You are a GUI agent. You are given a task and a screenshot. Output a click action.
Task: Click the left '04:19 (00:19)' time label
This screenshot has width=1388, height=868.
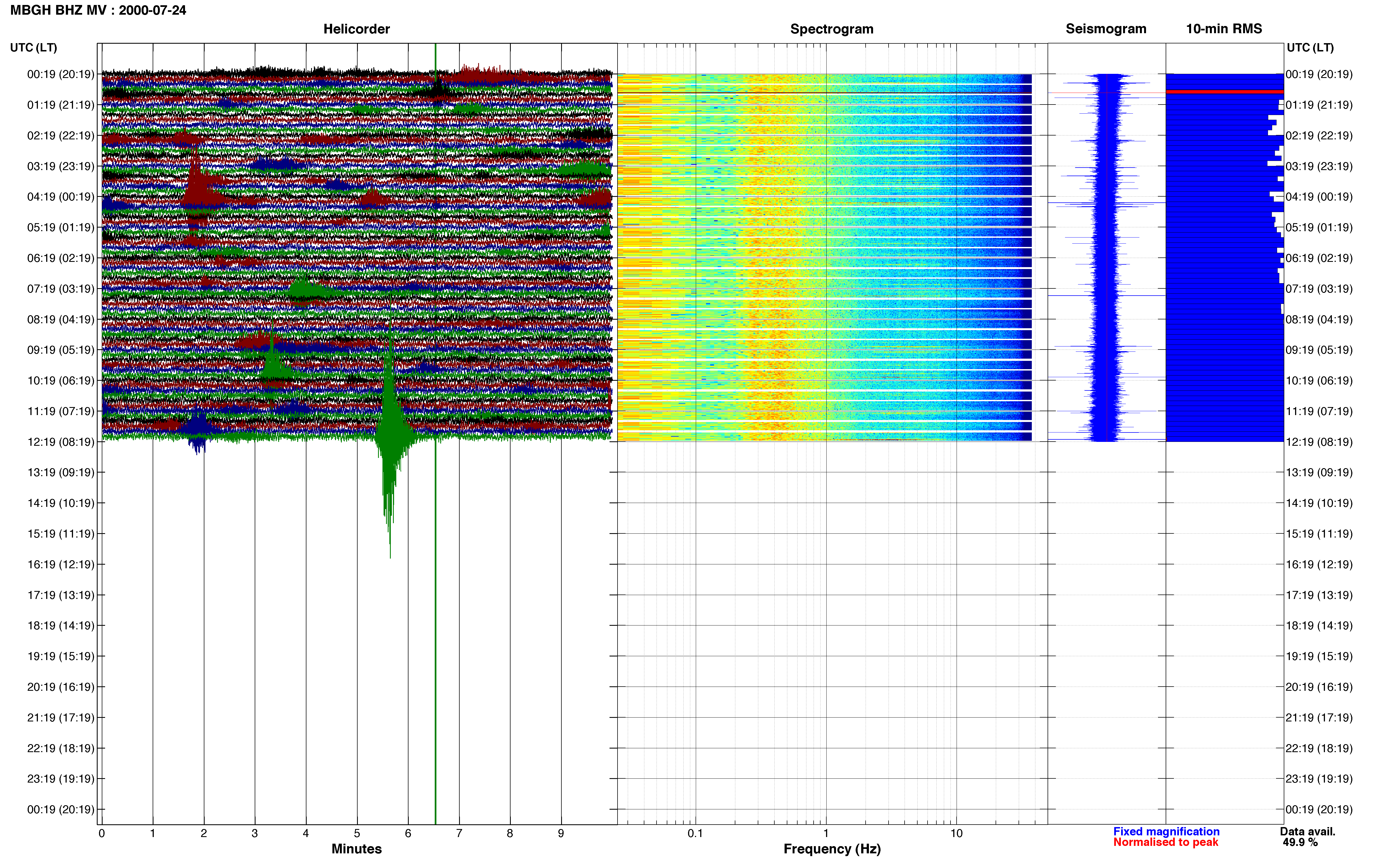click(60, 196)
